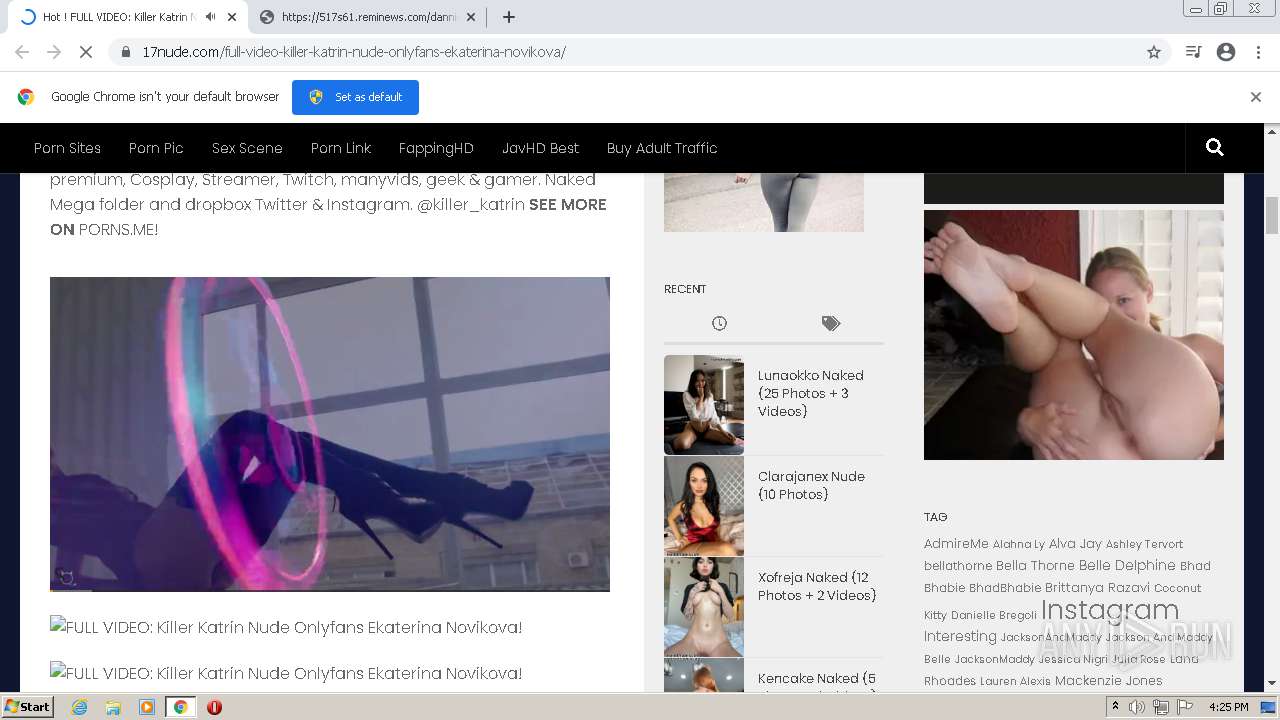Click the page scrollbar down arrow
Image resolution: width=1280 pixels, height=720 pixels.
[x=1272, y=684]
